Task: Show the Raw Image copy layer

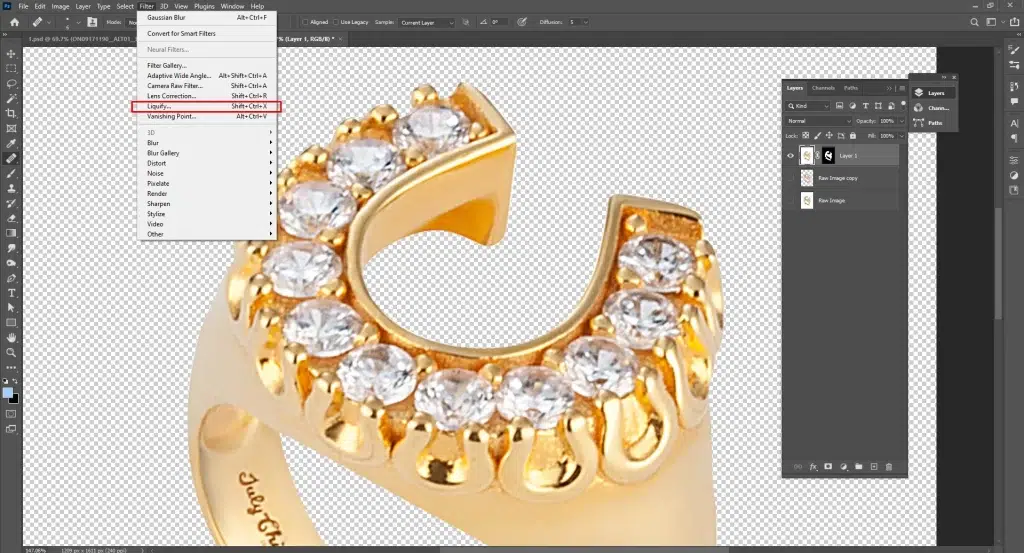Action: click(790, 178)
